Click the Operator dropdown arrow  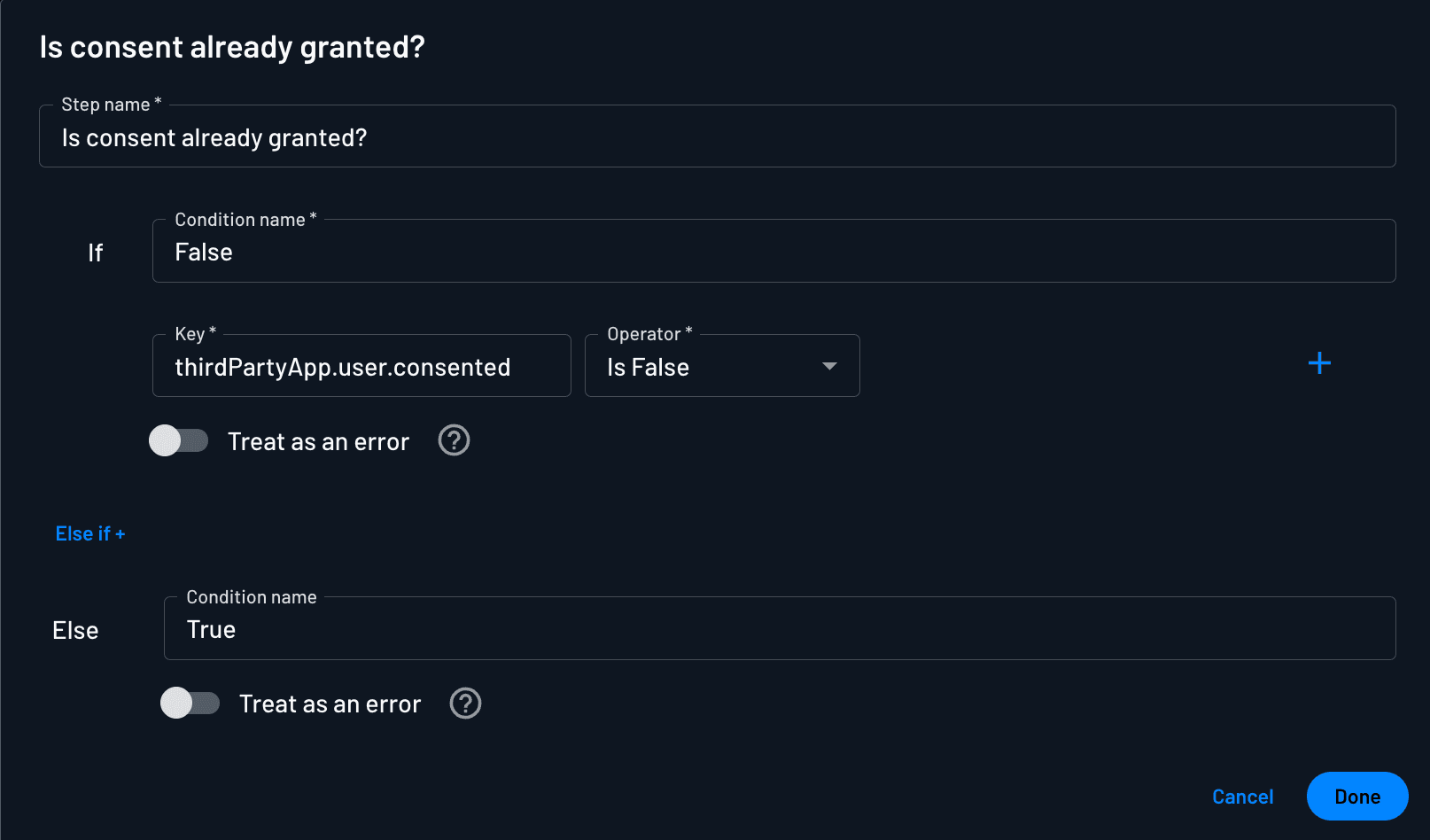point(829,365)
